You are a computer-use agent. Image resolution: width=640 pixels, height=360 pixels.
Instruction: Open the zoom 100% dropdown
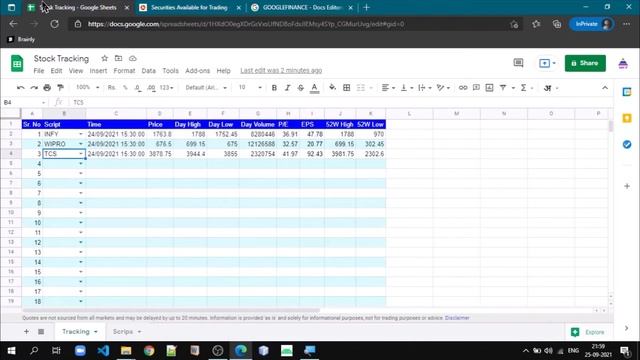click(87, 87)
